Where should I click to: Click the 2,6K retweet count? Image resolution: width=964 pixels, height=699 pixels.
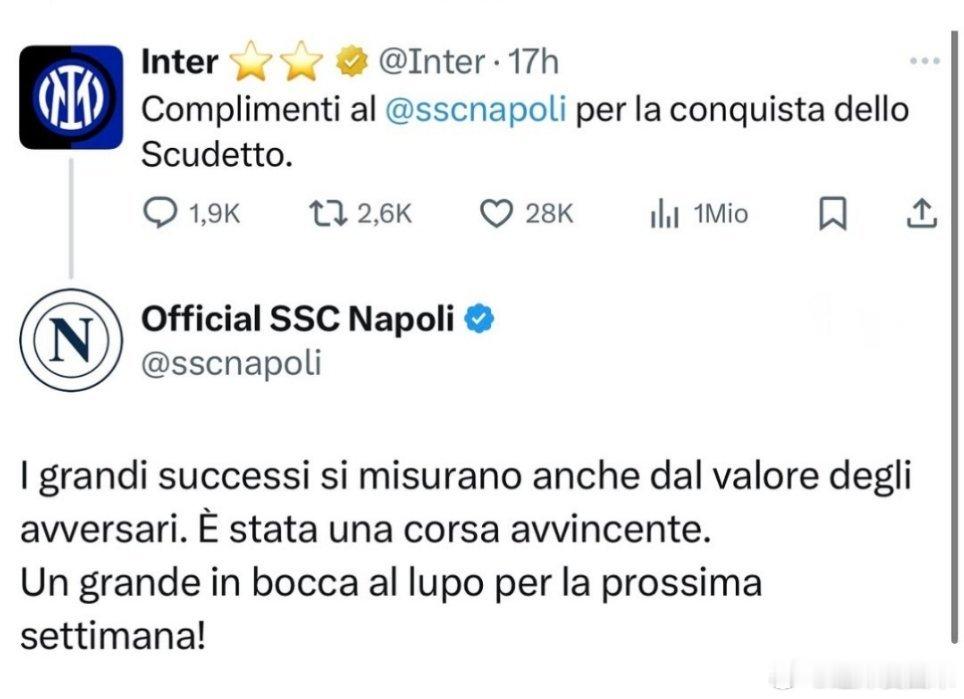tap(384, 214)
